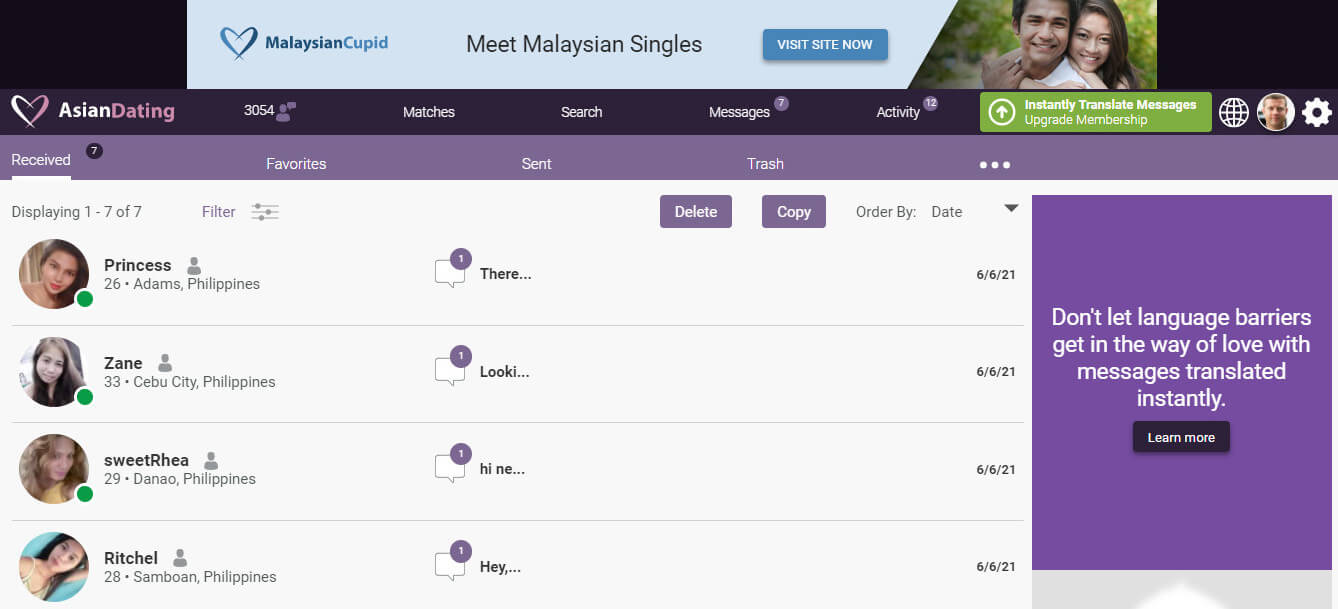
Task: Open the settings gear icon
Action: [x=1317, y=112]
